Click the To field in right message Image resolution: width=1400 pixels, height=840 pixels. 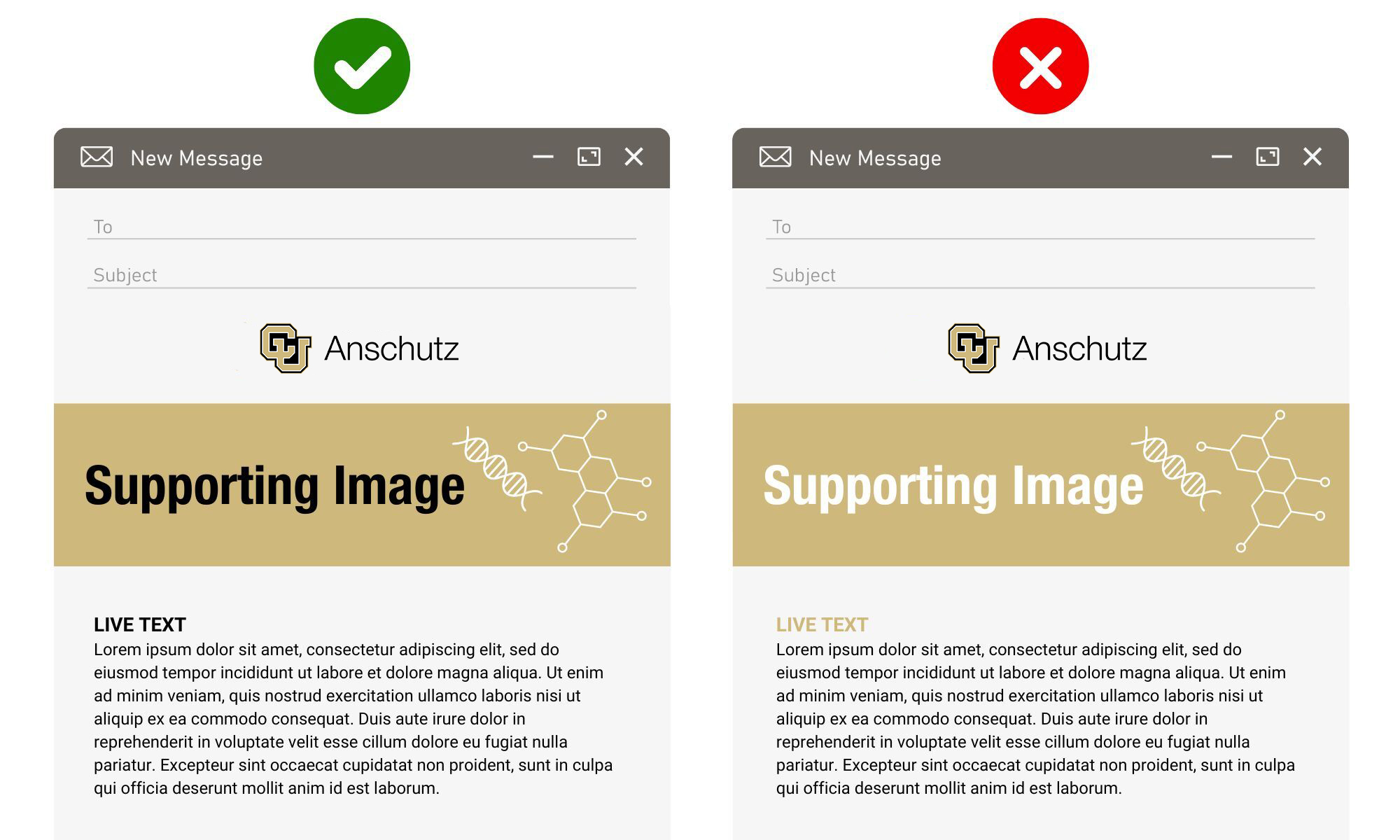click(1040, 227)
